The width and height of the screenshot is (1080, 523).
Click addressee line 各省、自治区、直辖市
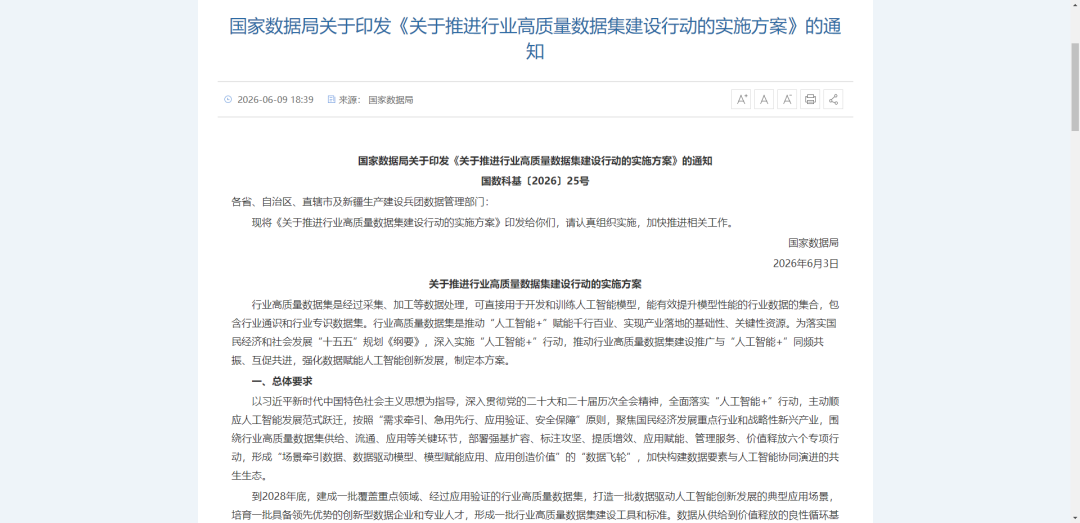pyautogui.click(x=360, y=202)
